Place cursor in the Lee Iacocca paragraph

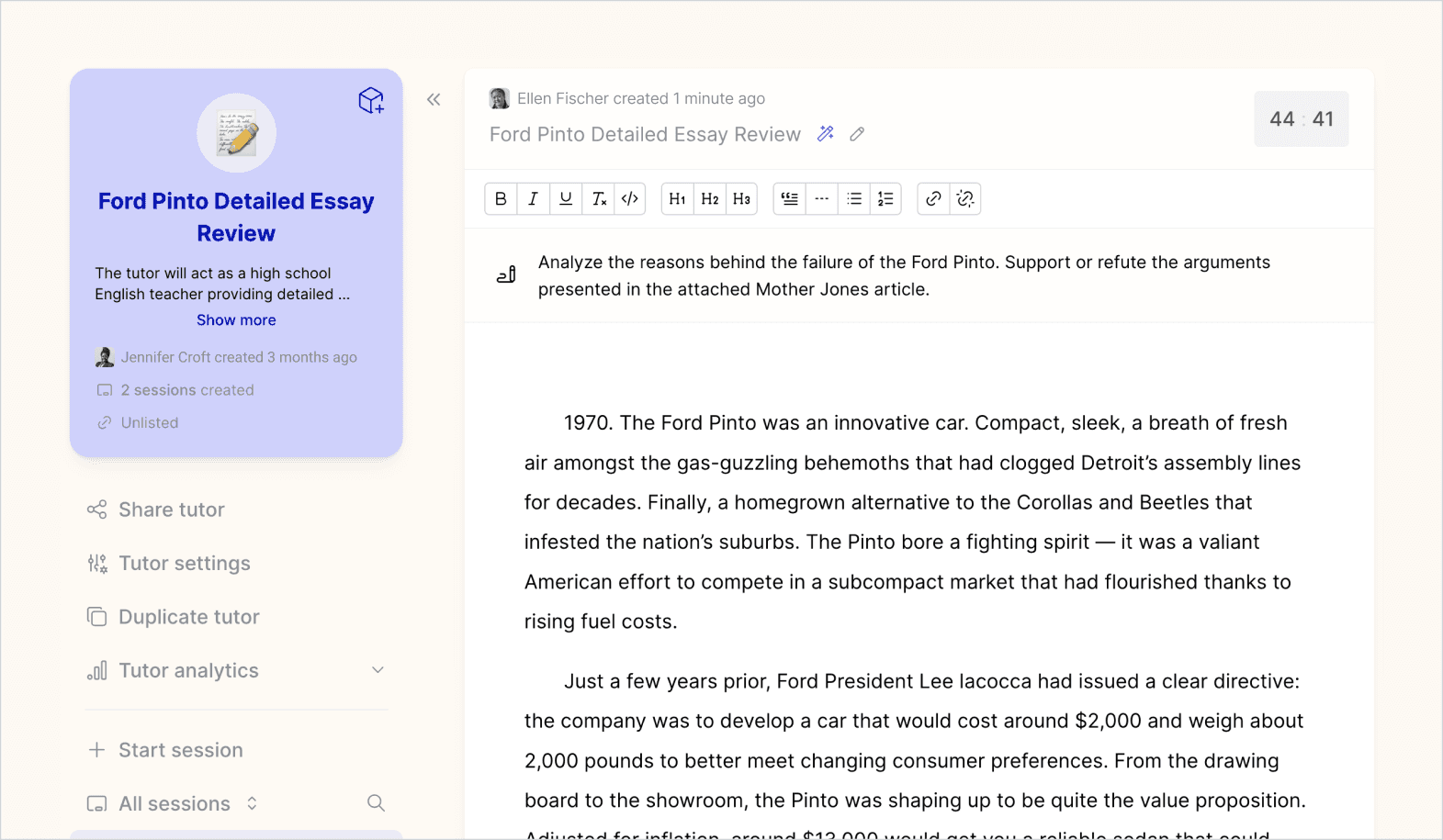click(914, 753)
